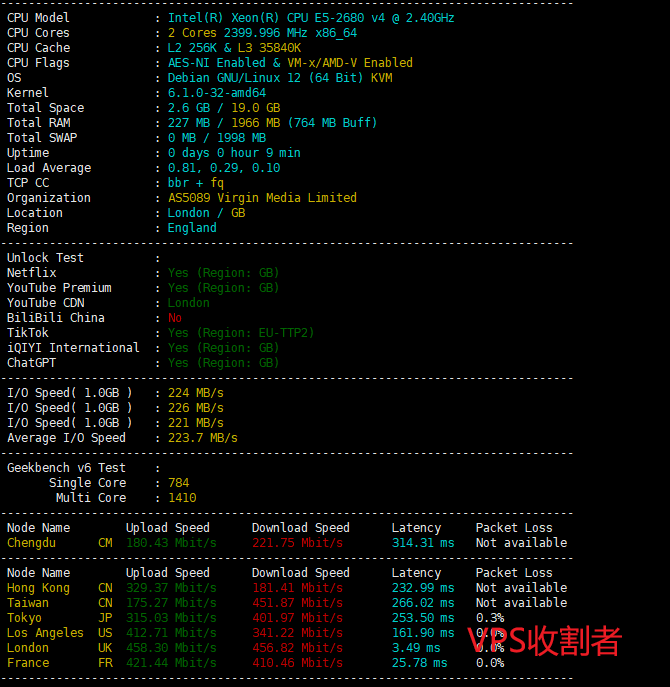
Task: Click the Multi Core score 1410
Action: click(182, 498)
